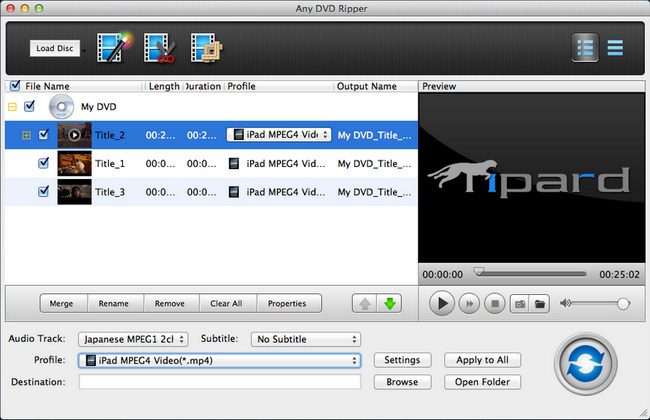650x420 pixels.
Task: Click the Destination path input field
Action: pyautogui.click(x=220, y=382)
